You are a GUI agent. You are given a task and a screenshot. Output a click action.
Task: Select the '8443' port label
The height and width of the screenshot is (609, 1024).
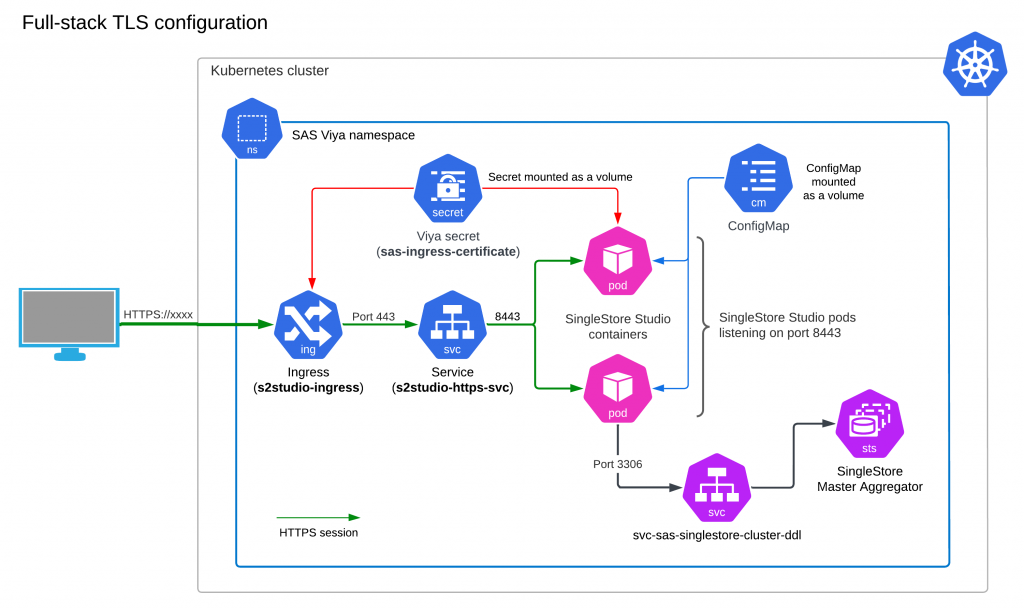(x=507, y=317)
